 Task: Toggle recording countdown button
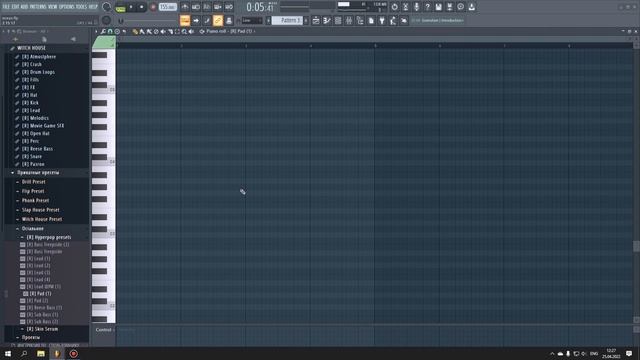[207, 7]
